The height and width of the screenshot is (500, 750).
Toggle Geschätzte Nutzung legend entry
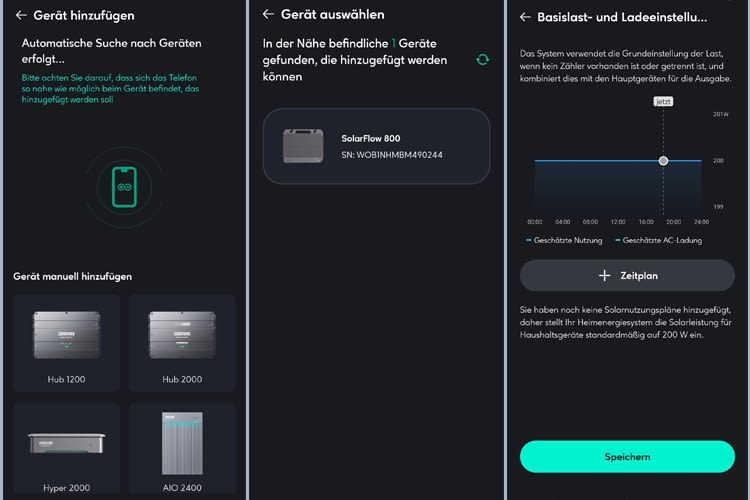564,240
